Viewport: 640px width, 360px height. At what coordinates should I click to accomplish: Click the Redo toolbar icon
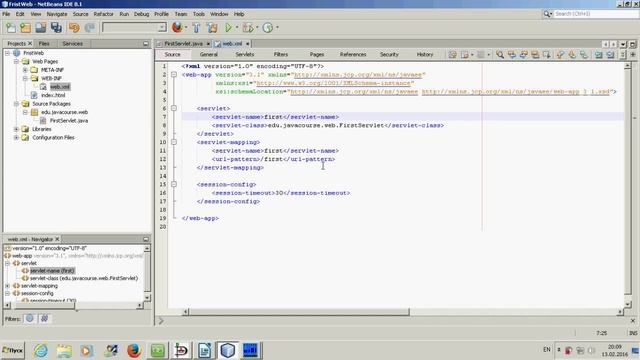pyautogui.click(x=89, y=28)
